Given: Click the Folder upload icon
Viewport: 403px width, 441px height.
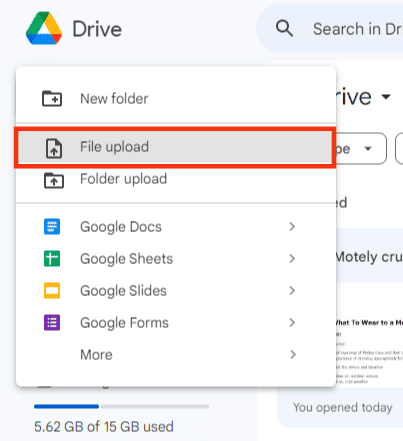Looking at the screenshot, I should 54,180.
